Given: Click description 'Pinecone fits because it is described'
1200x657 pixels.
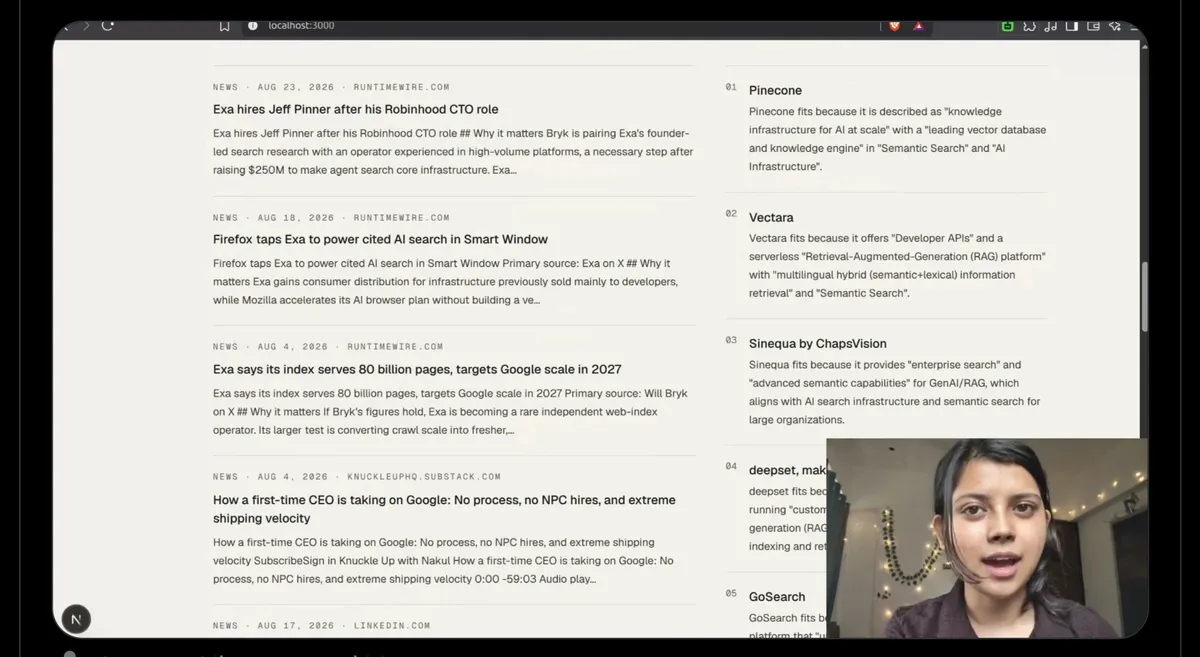Looking at the screenshot, I should [898, 139].
